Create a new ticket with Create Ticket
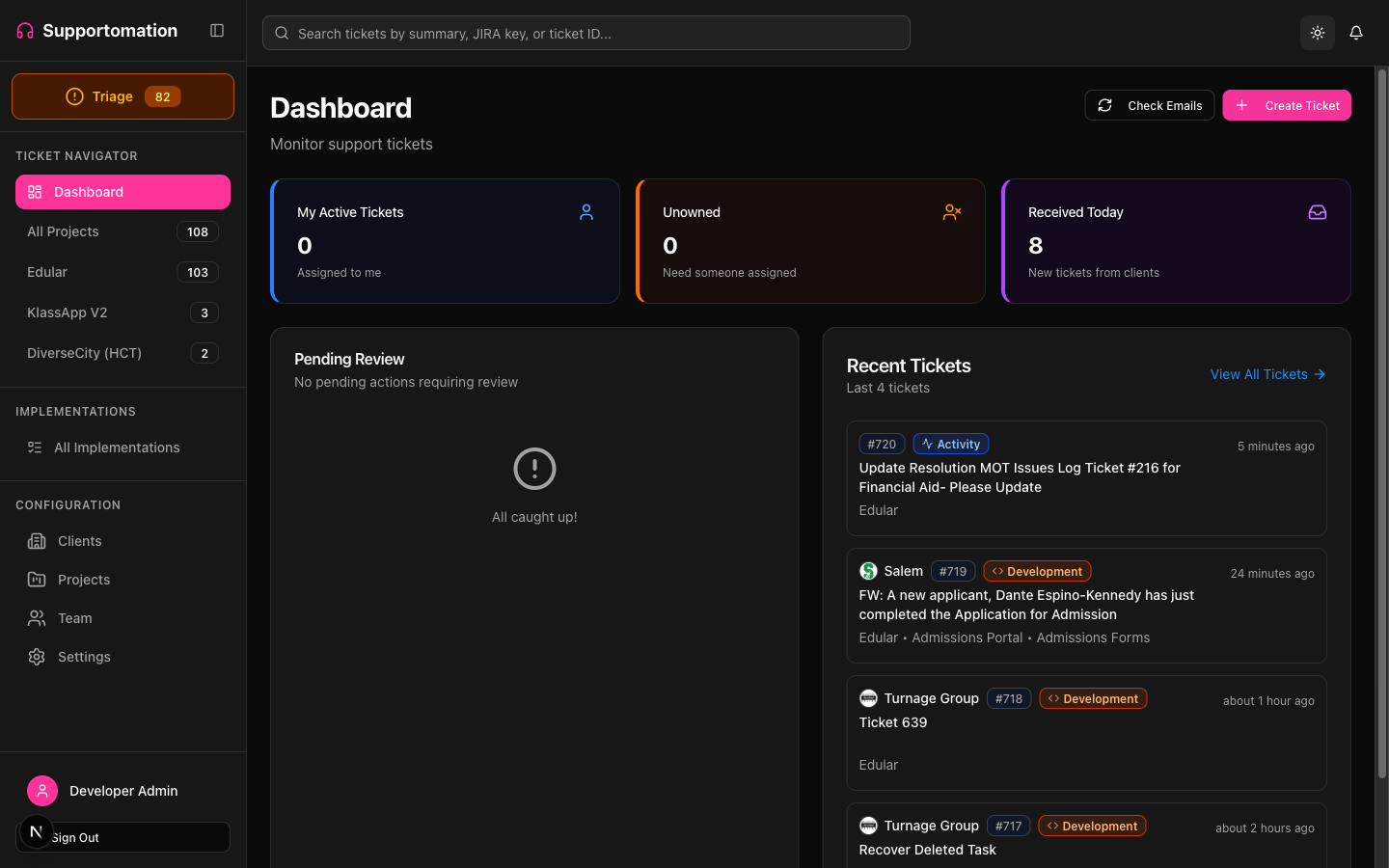 click(x=1287, y=105)
